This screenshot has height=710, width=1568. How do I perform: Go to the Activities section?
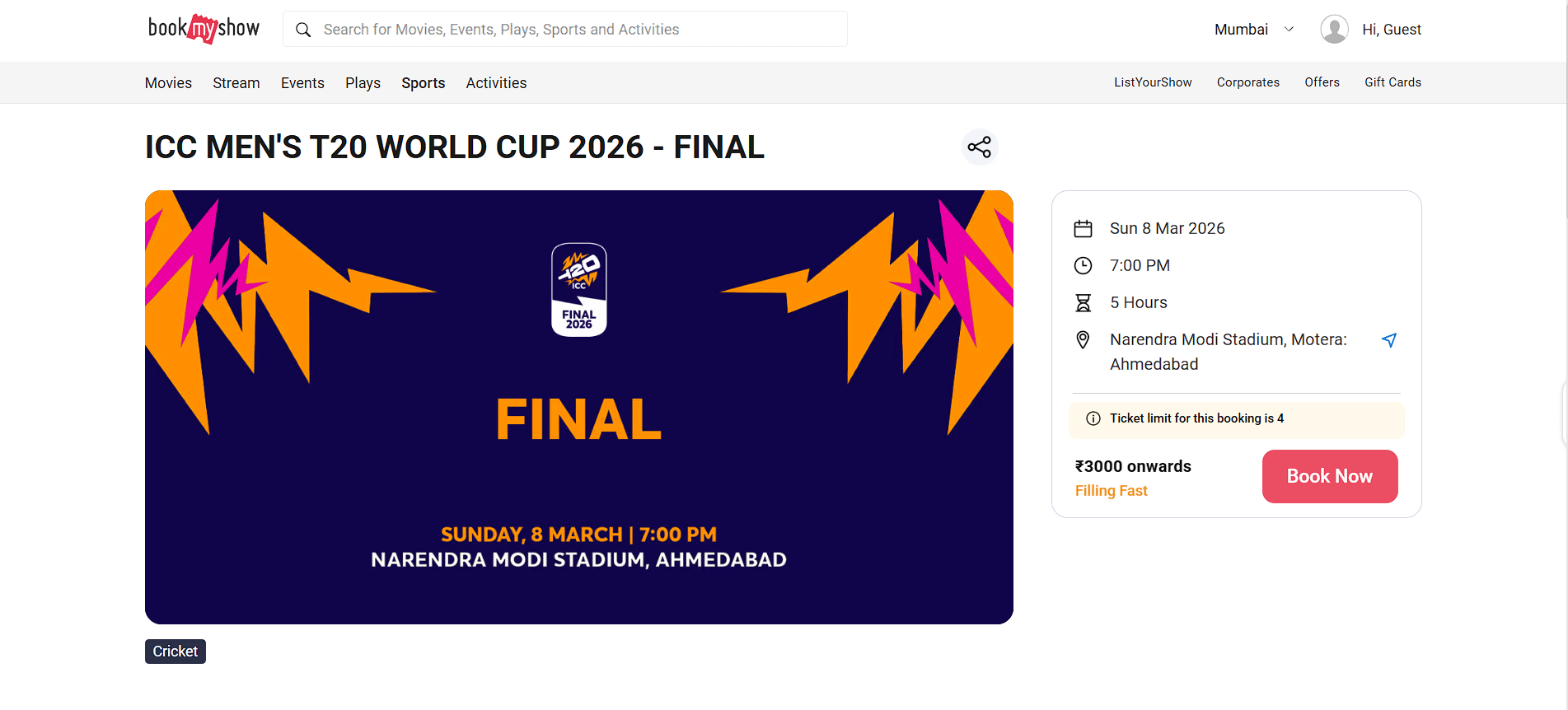[496, 82]
